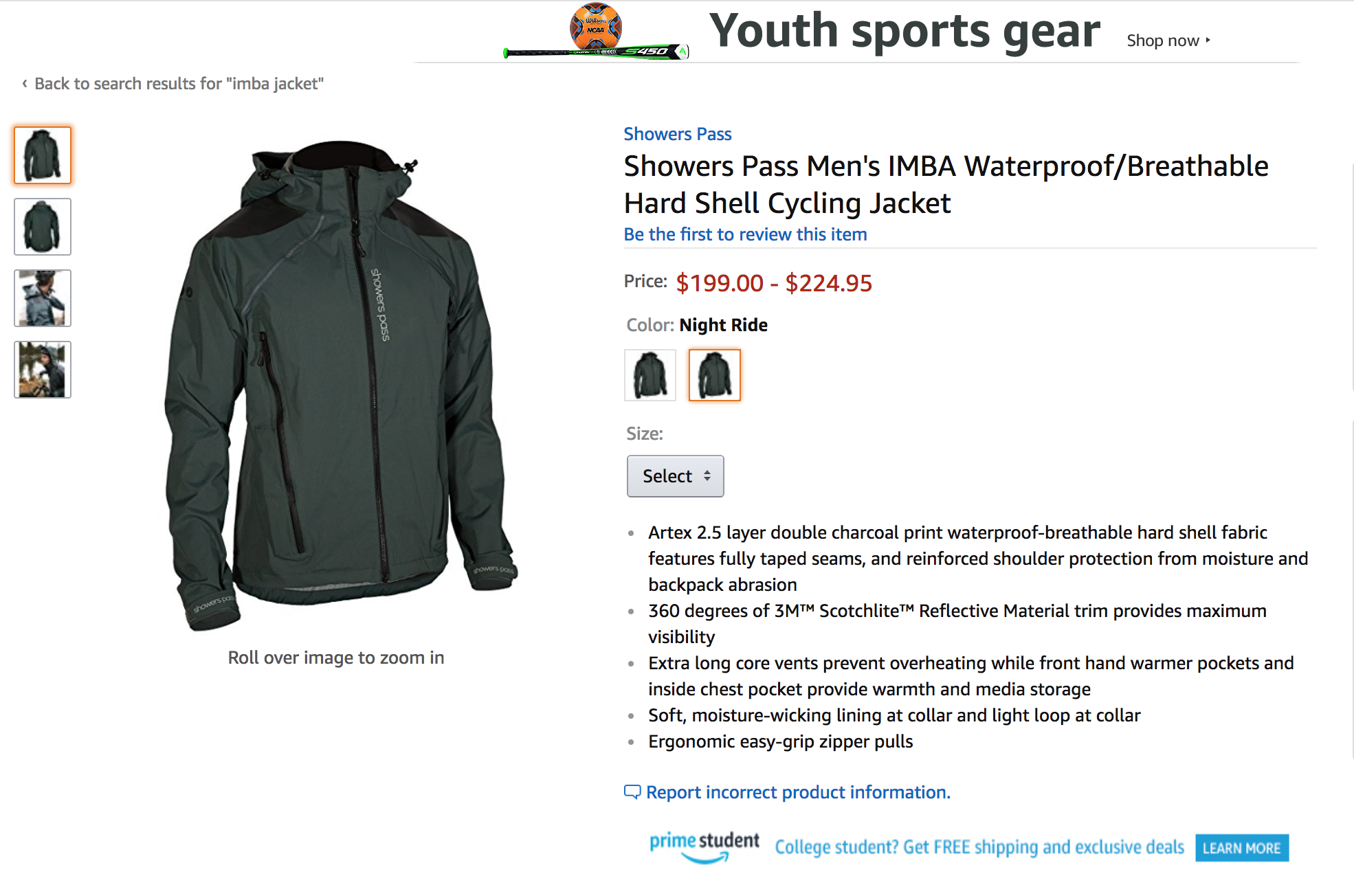Open the Size Select dropdown
Image resolution: width=1354 pixels, height=896 pixels.
point(675,476)
